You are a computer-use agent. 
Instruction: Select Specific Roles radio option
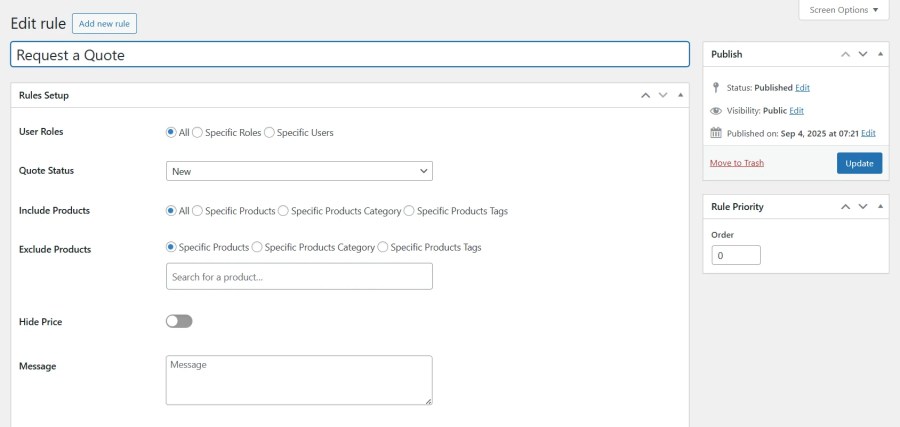(x=197, y=132)
